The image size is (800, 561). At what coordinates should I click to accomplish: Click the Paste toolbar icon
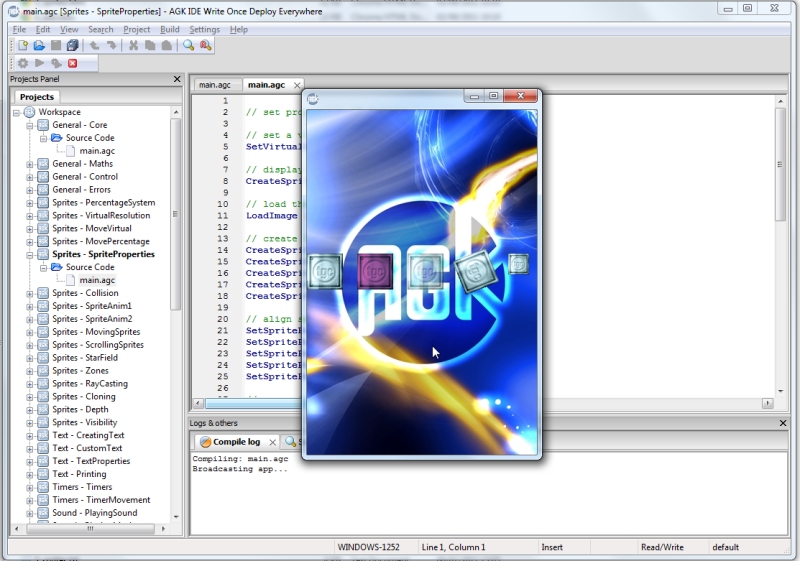(x=166, y=45)
